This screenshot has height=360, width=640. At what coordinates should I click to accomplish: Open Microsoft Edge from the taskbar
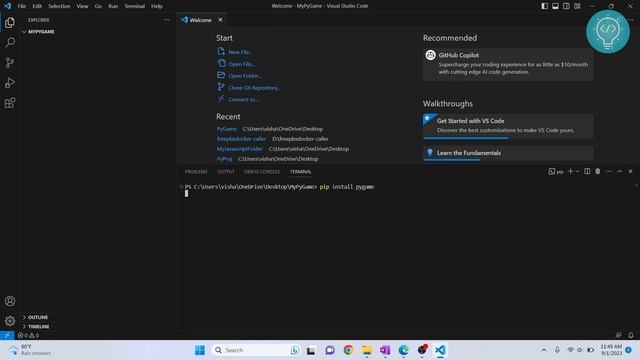coord(403,350)
